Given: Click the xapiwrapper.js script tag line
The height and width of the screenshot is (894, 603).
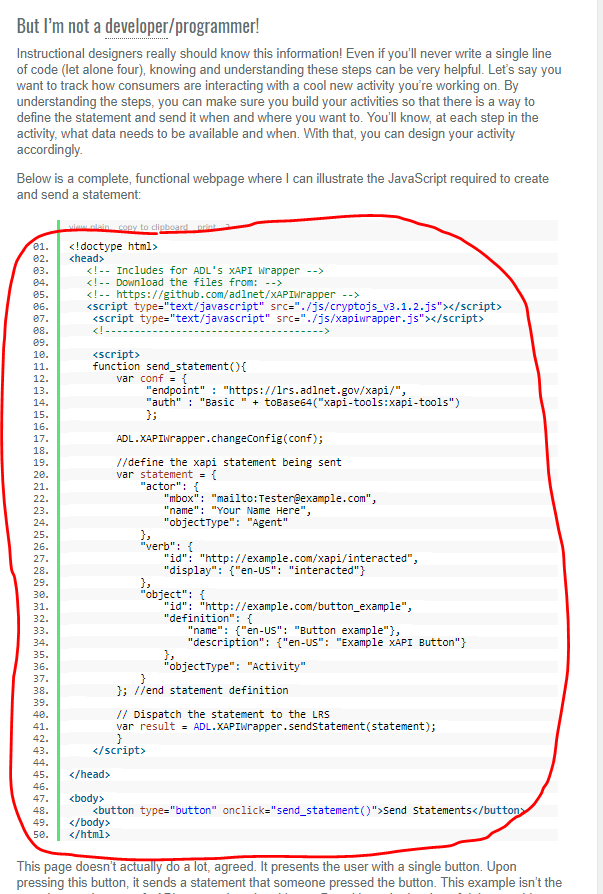Looking at the screenshot, I should tap(288, 318).
